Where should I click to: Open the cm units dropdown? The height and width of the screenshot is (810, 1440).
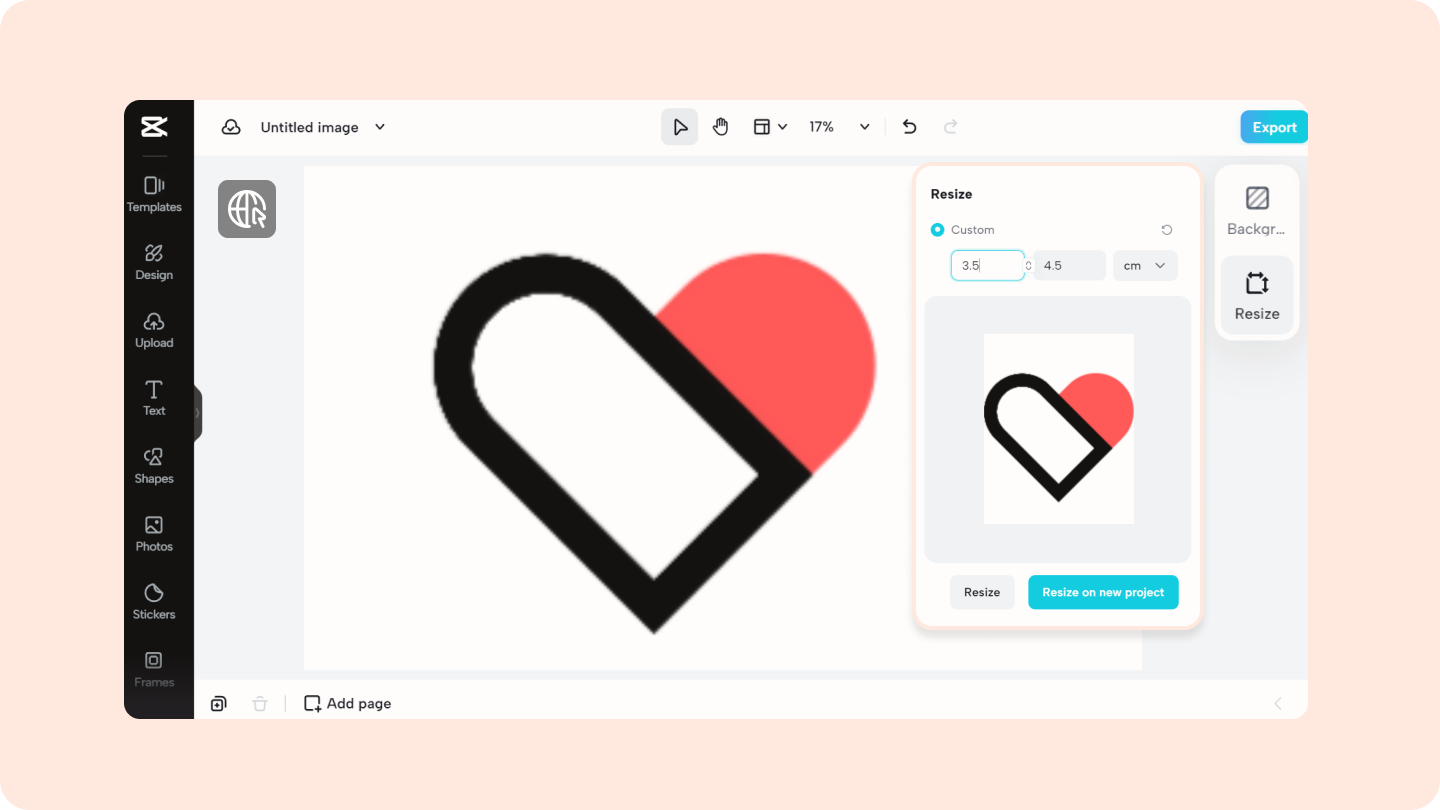pyautogui.click(x=1144, y=265)
